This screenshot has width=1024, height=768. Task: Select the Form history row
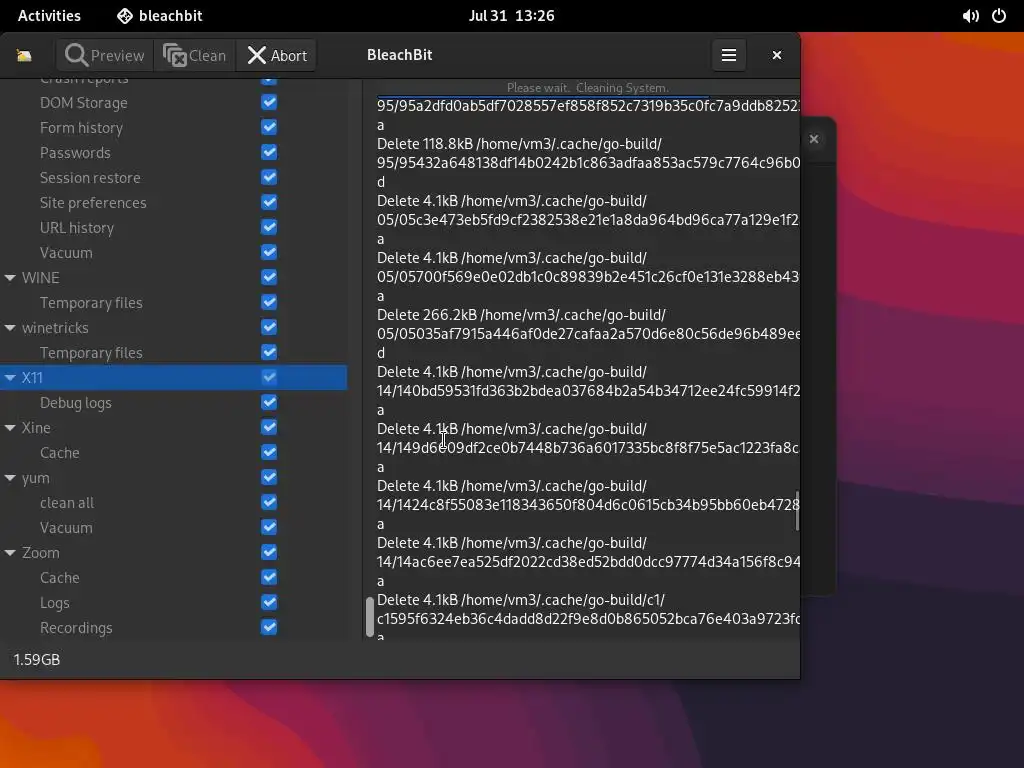(x=174, y=127)
